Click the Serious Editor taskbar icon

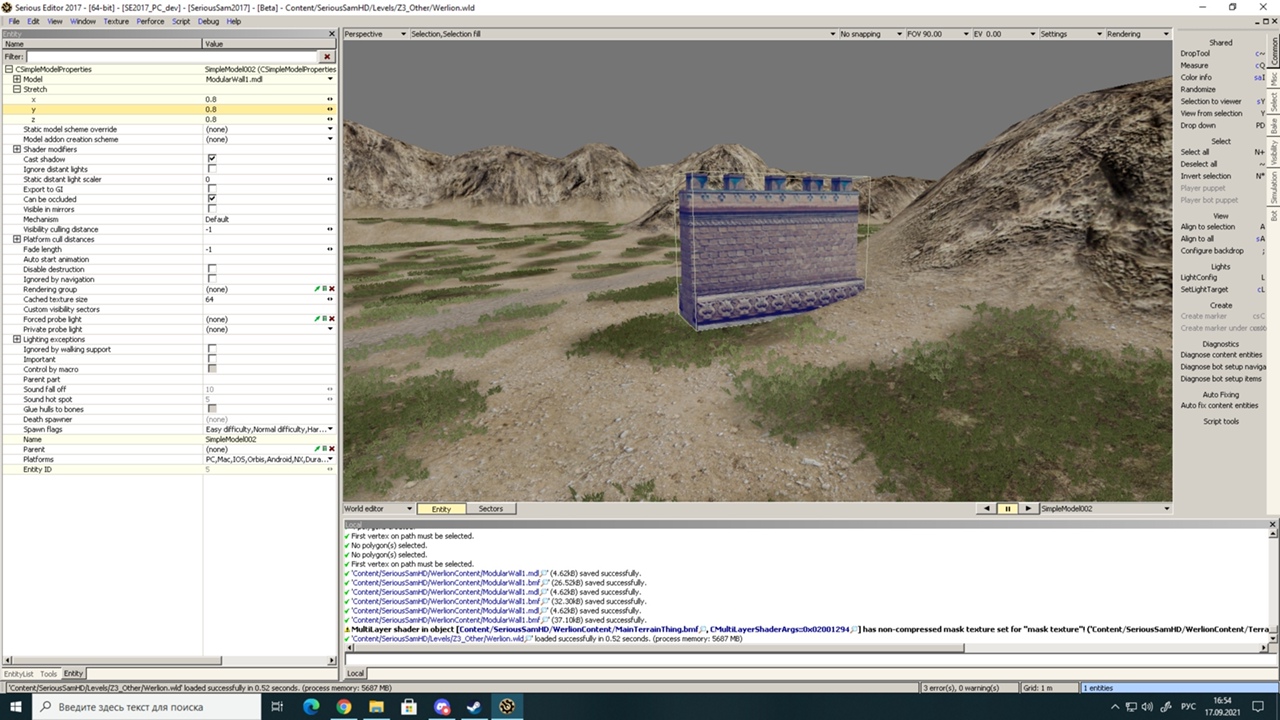click(x=507, y=706)
